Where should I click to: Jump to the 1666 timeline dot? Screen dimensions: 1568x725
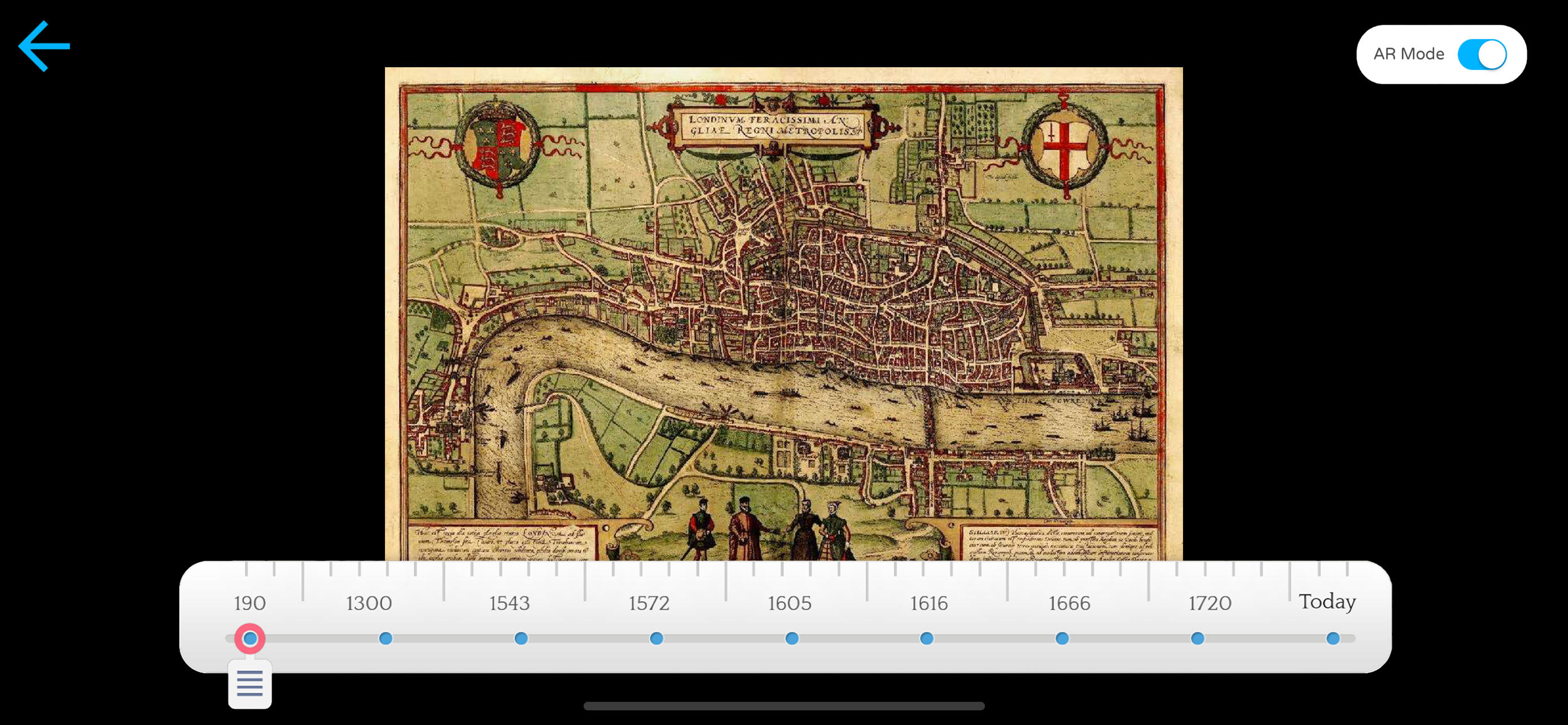tap(1062, 639)
